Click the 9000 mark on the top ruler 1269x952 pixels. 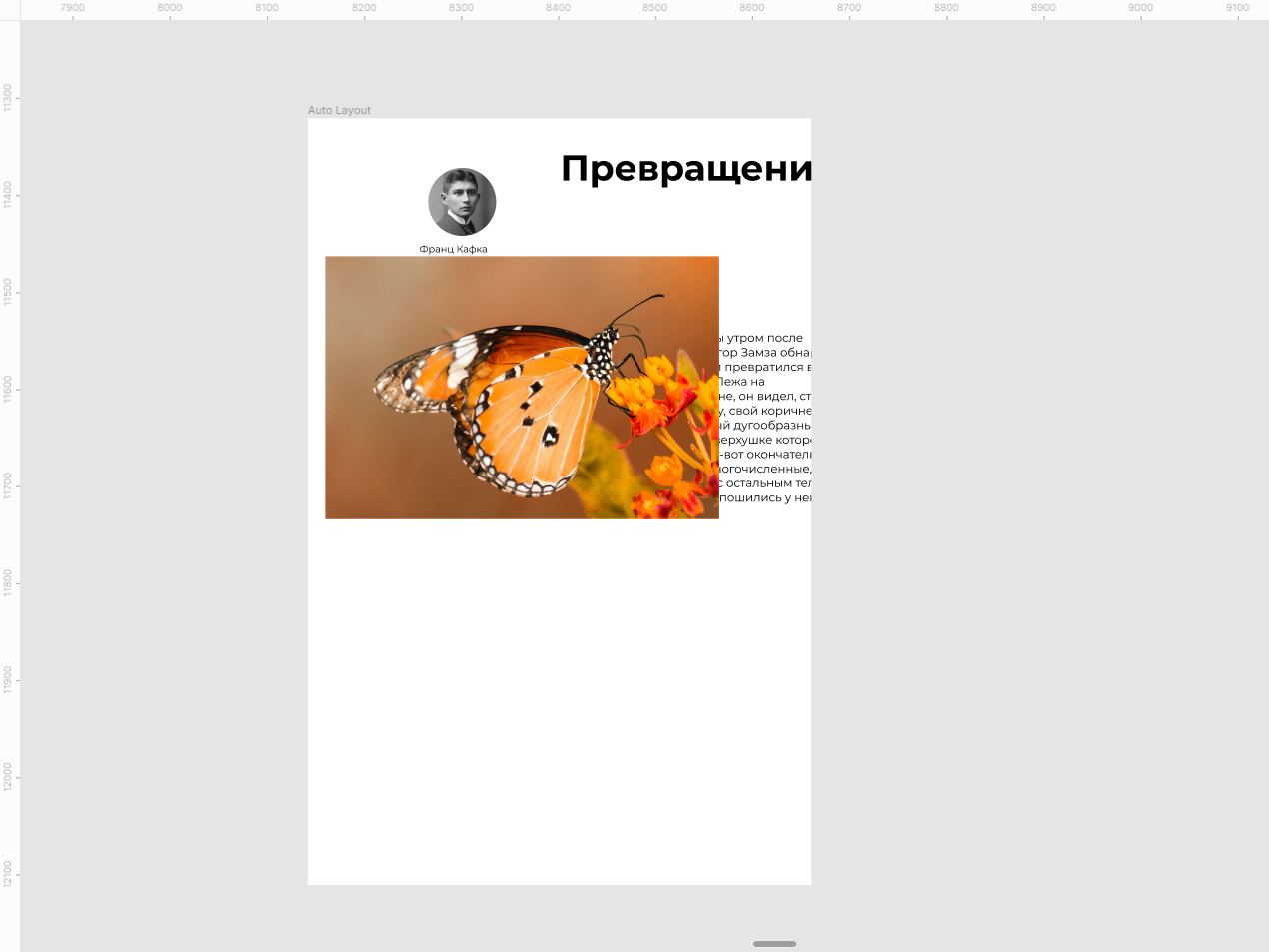tap(1140, 8)
